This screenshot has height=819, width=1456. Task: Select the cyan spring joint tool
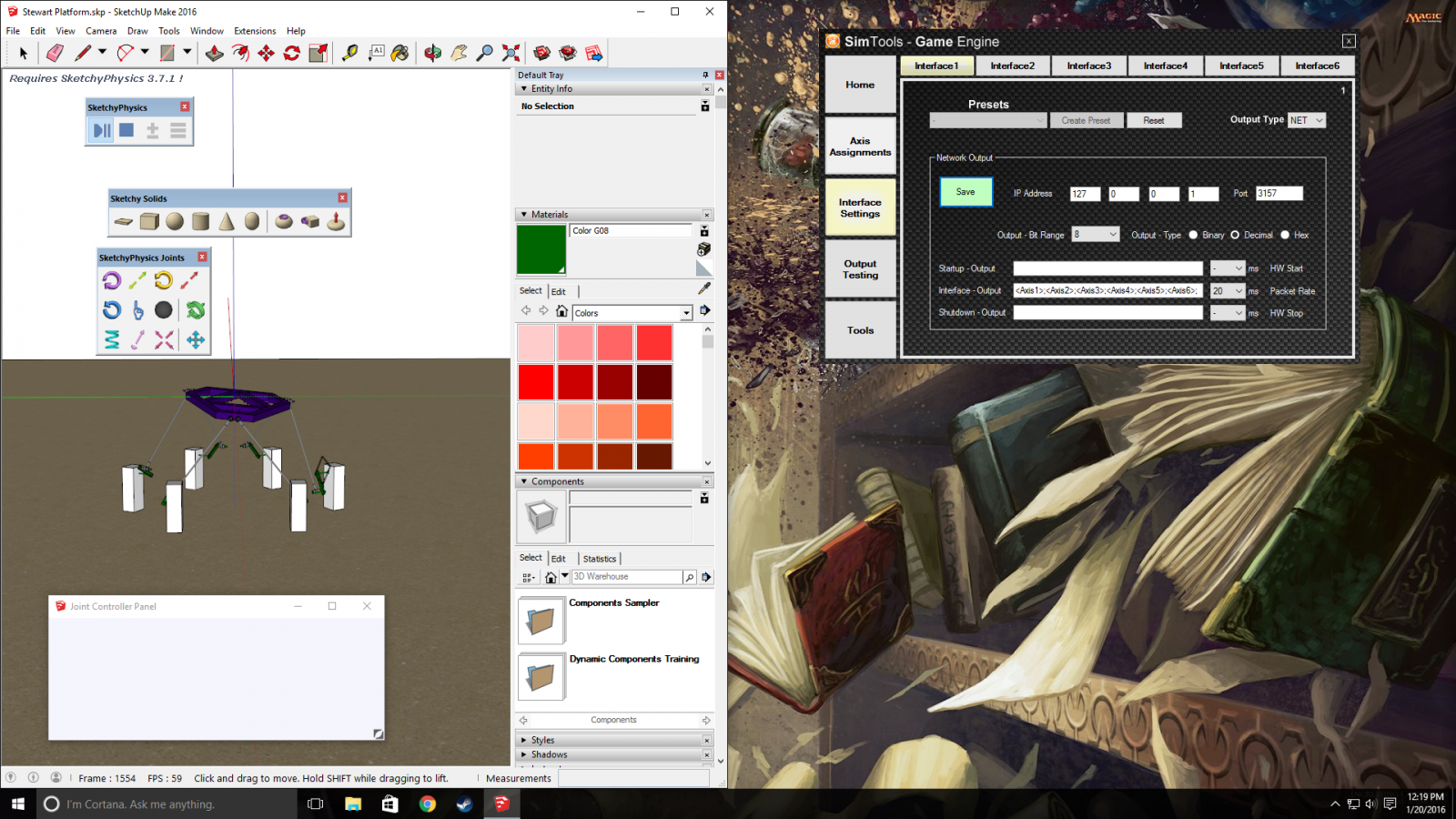click(x=112, y=339)
